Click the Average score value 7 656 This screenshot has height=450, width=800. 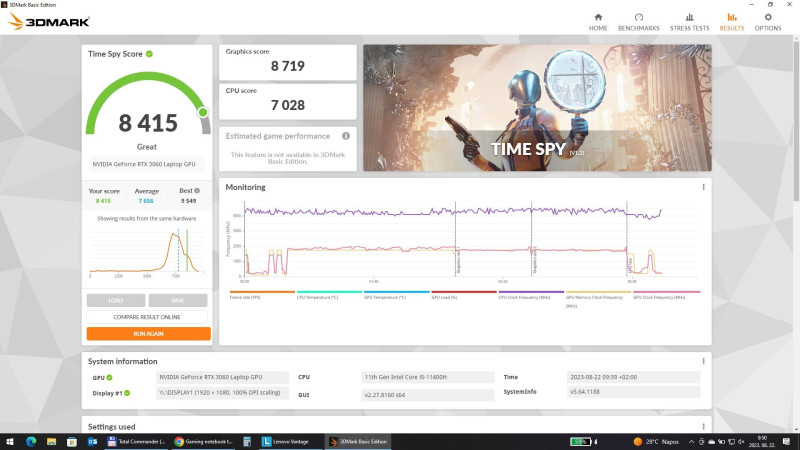coord(146,201)
